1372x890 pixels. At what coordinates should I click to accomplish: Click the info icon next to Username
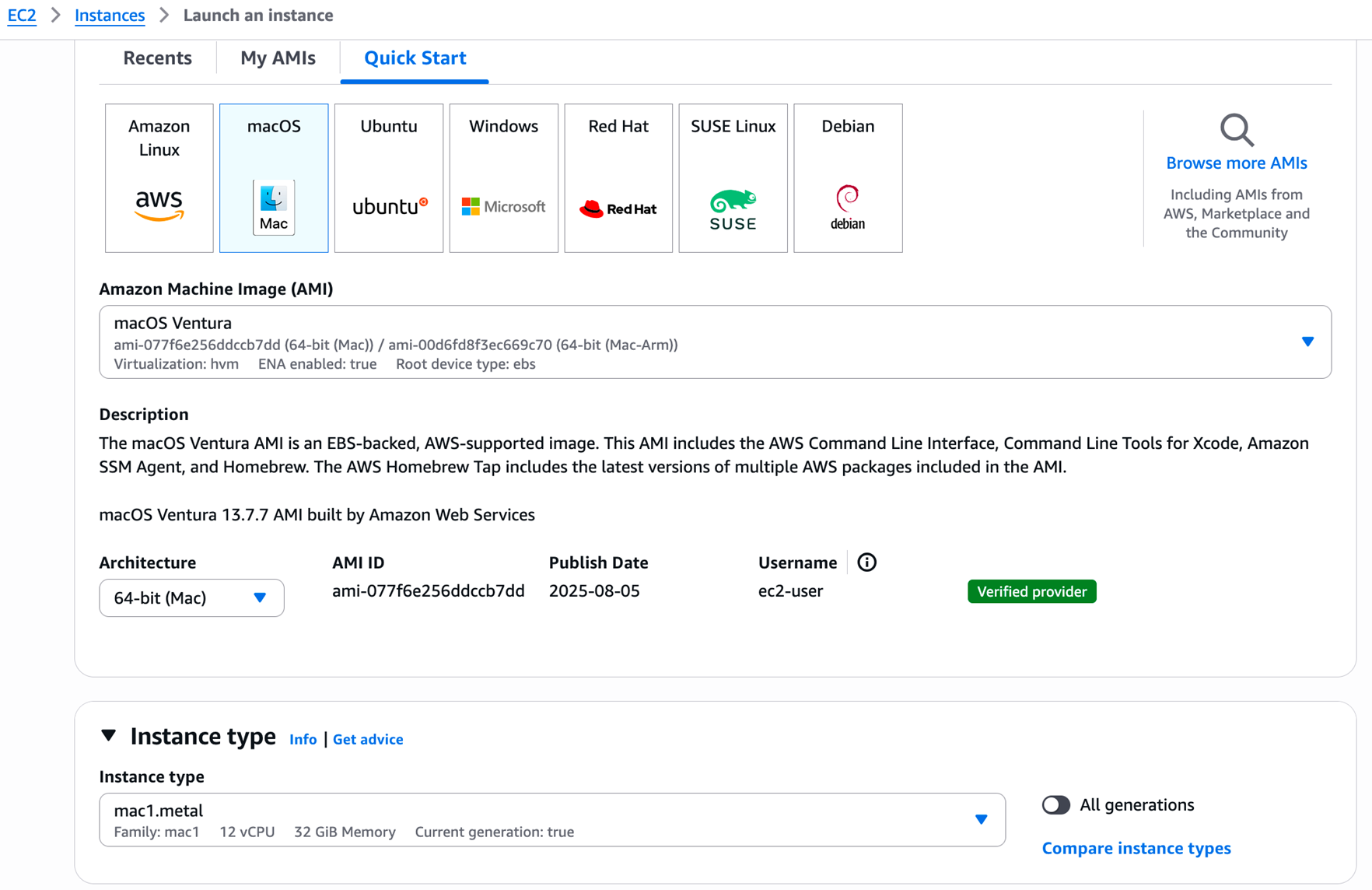(x=866, y=562)
